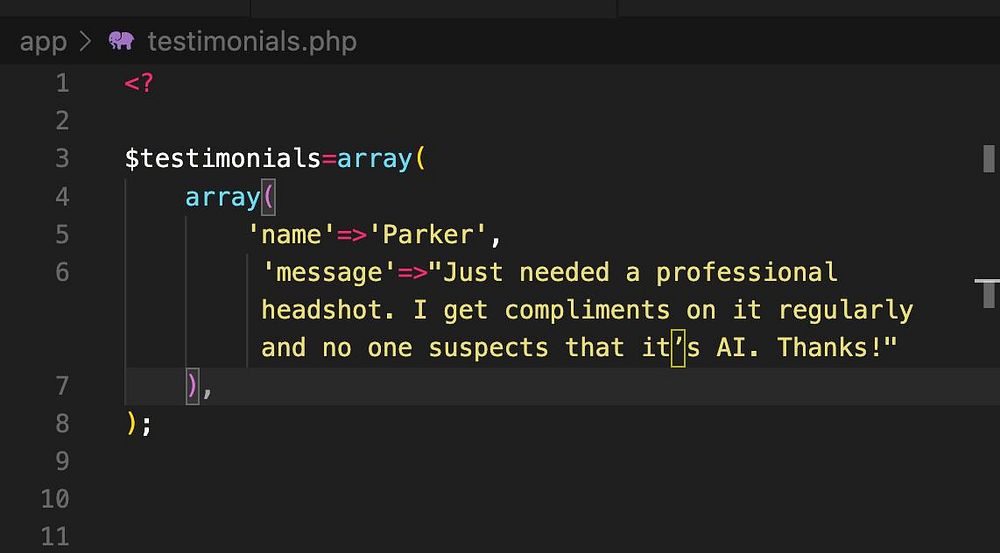Click the word Thanks! in the message
Viewport: 1000px width, 553px height.
(832, 348)
